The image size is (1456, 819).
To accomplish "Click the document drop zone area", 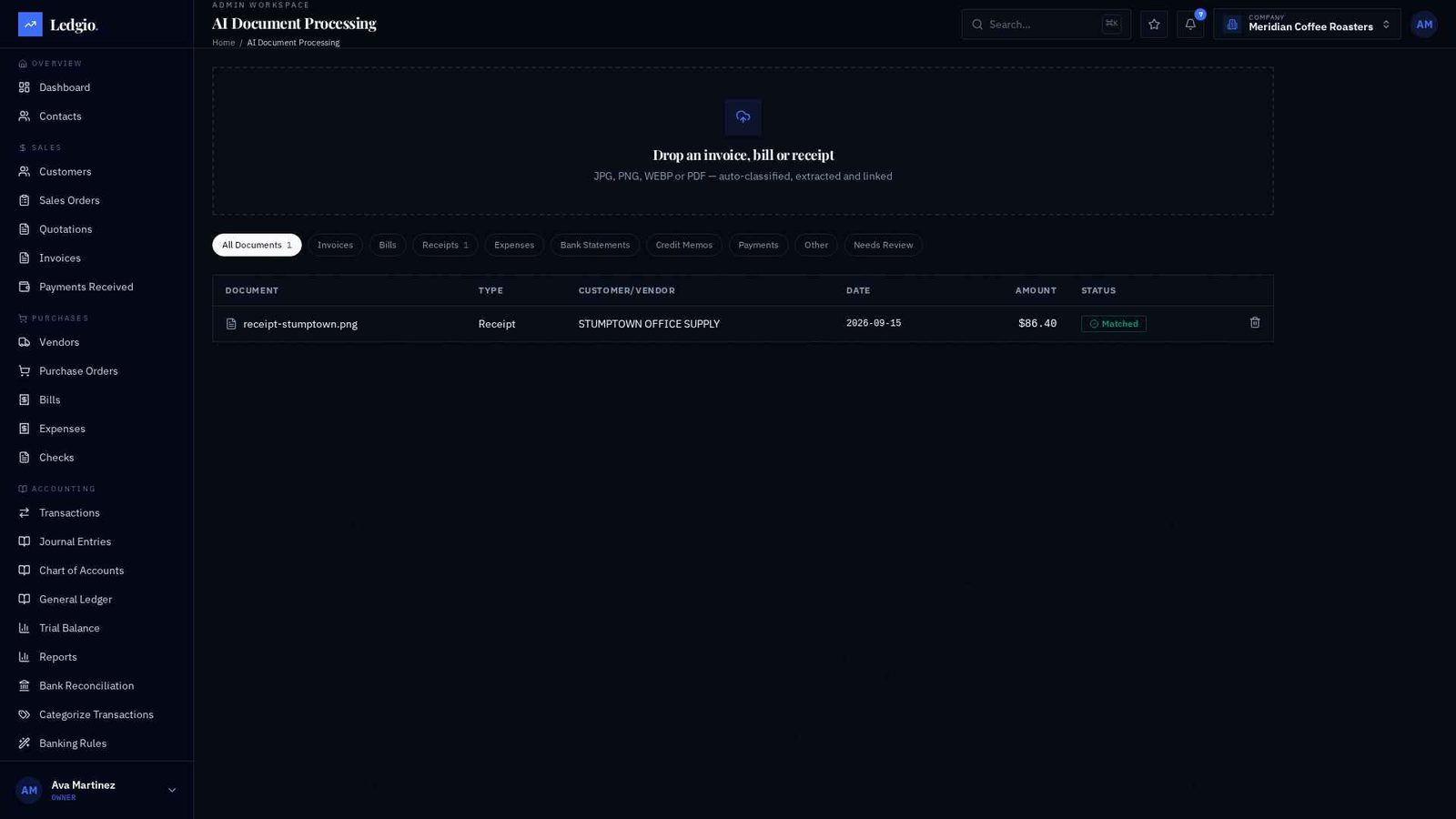I will [x=743, y=141].
